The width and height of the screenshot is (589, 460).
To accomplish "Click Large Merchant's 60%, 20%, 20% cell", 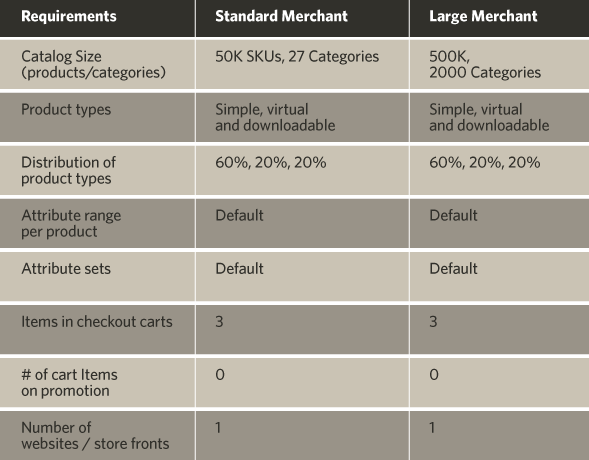I will 485,163.
